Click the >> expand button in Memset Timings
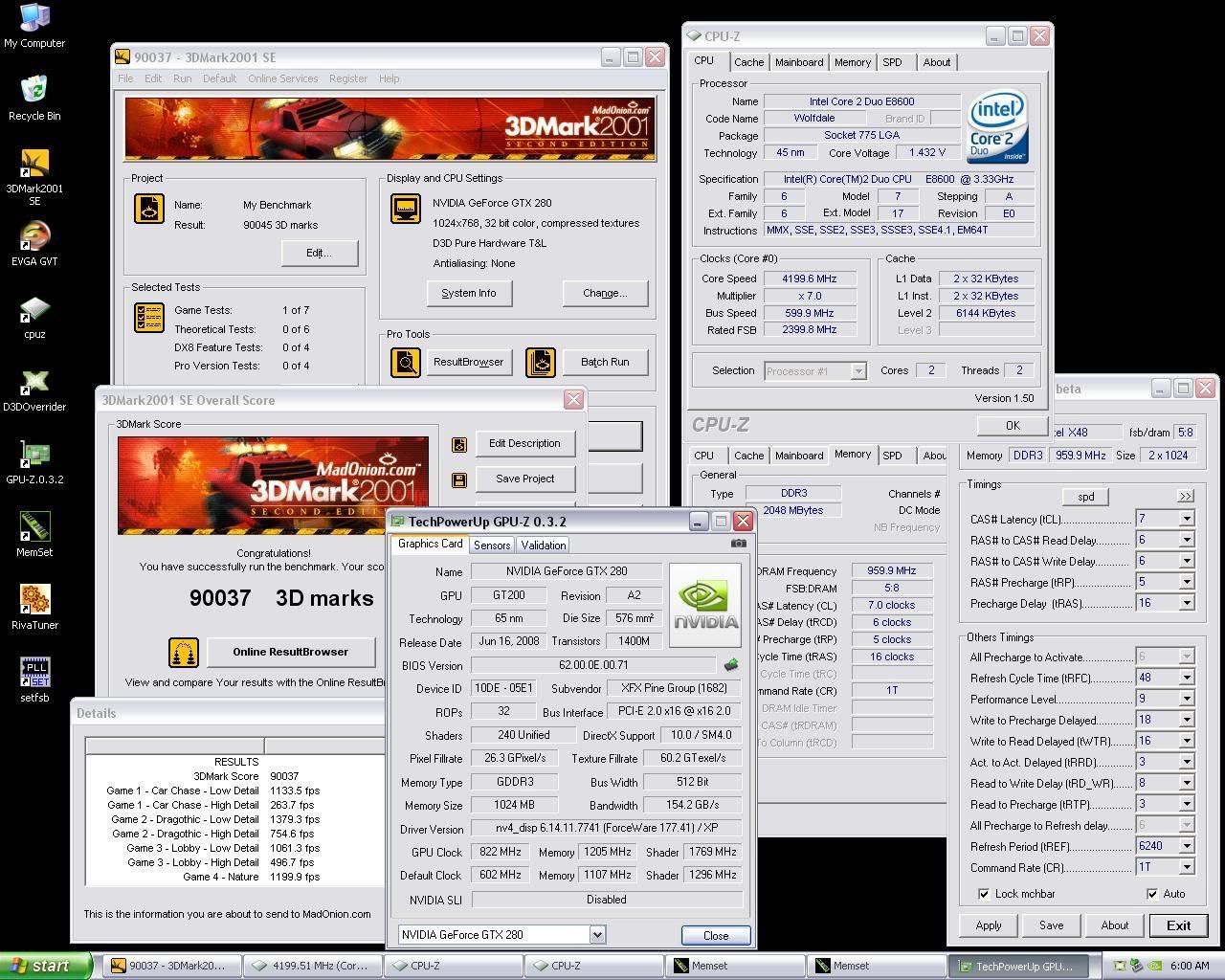1225x980 pixels. pos(1186,496)
